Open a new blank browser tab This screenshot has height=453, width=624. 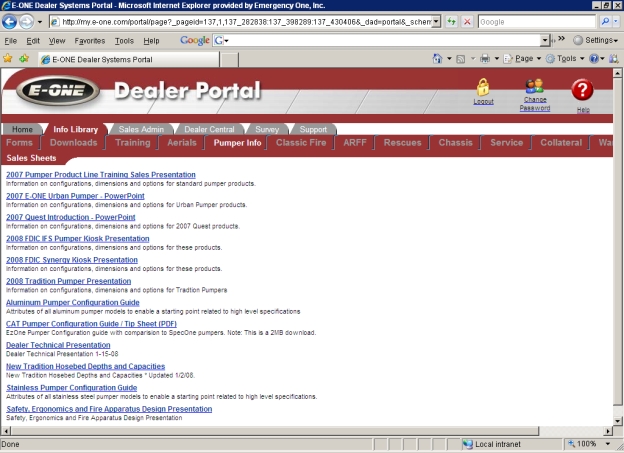pos(229,60)
